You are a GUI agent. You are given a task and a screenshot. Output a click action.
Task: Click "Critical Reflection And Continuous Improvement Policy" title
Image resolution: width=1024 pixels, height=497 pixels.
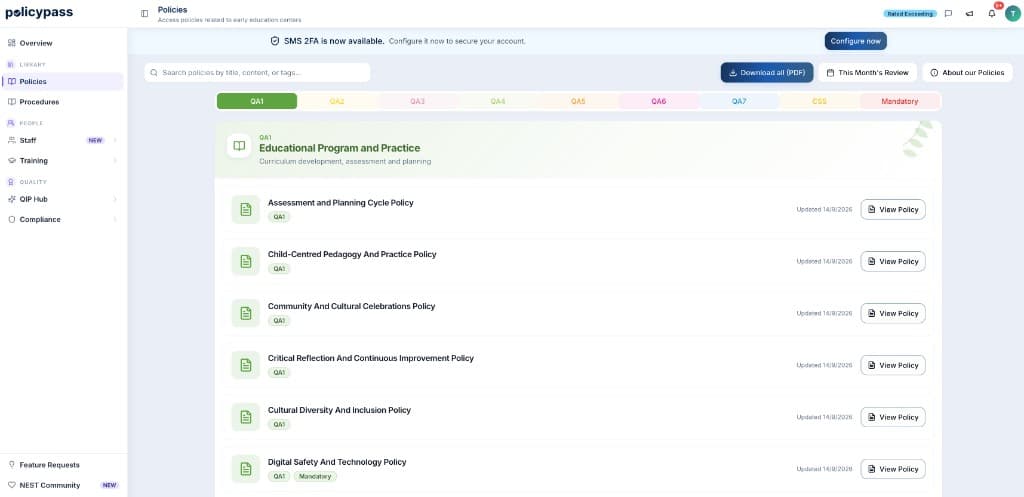coord(370,358)
